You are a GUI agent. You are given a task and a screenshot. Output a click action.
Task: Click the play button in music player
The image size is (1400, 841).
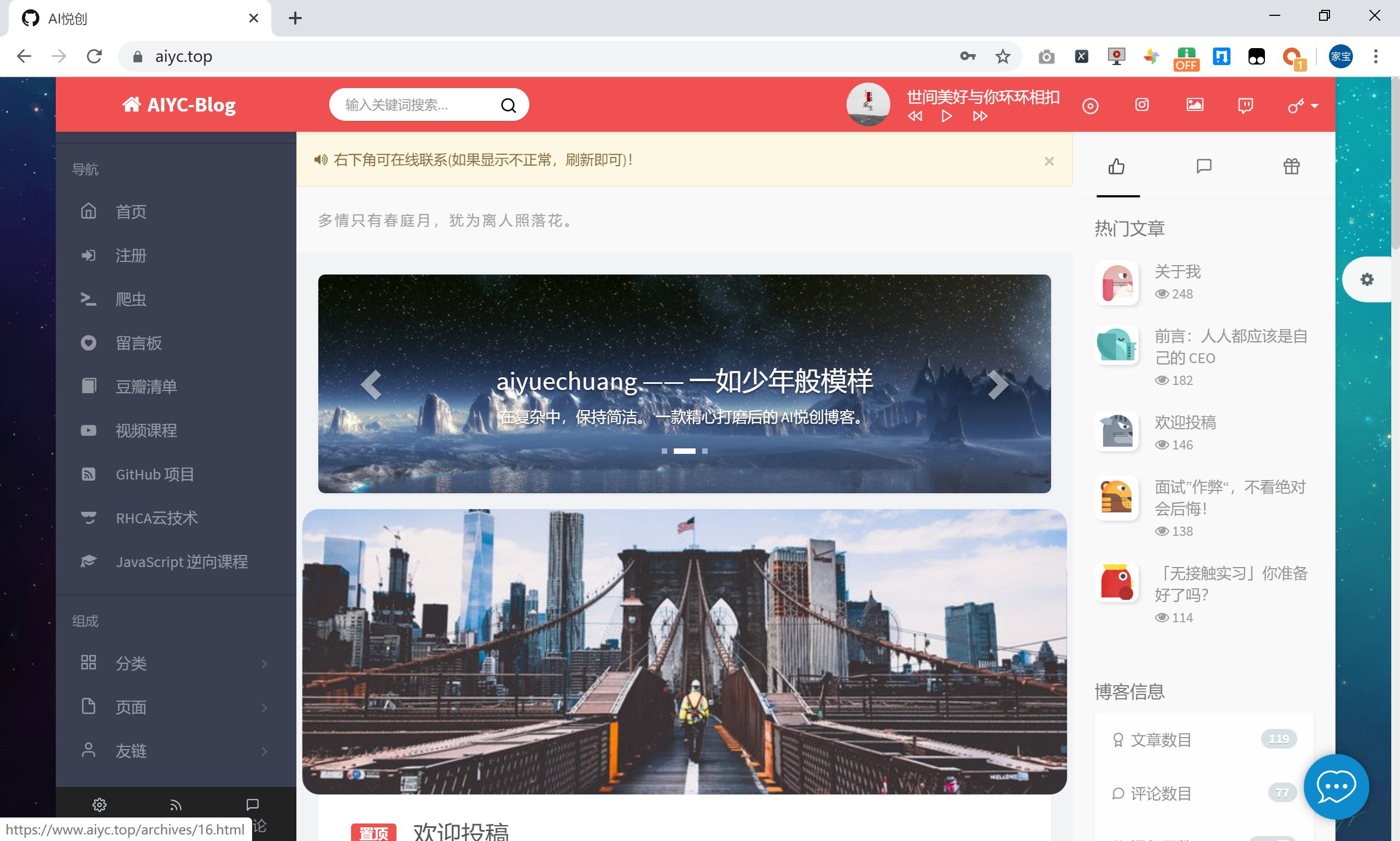tap(947, 116)
